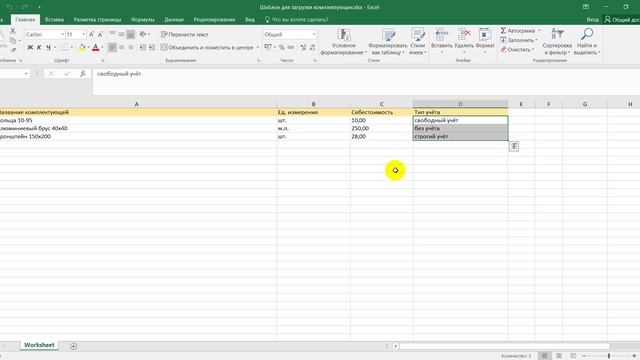Image resolution: width=640 pixels, height=360 pixels.
Task: Toggle center text alignment
Action: pyautogui.click(x=121, y=47)
